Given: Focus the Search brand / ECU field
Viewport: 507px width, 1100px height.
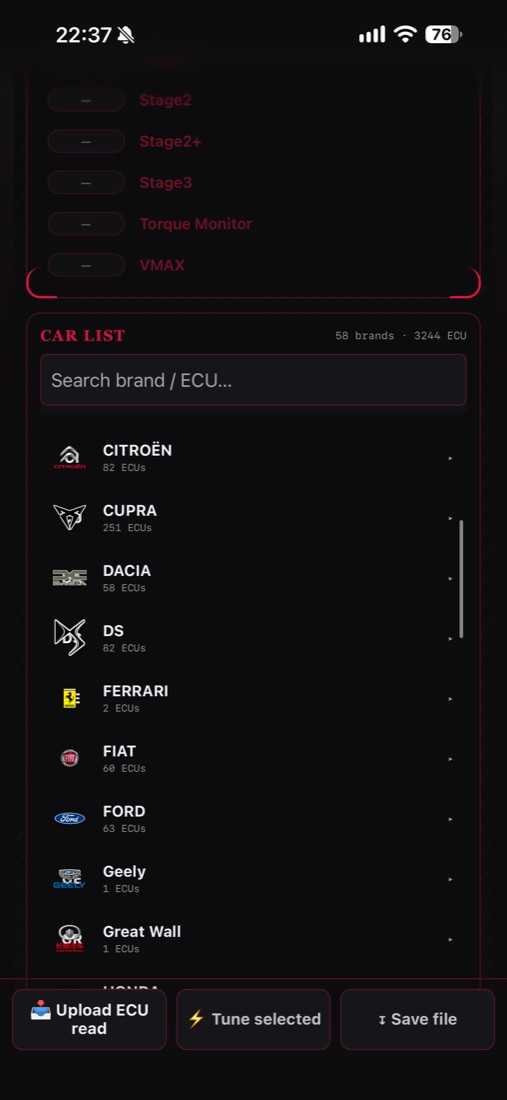Looking at the screenshot, I should pyautogui.click(x=253, y=380).
